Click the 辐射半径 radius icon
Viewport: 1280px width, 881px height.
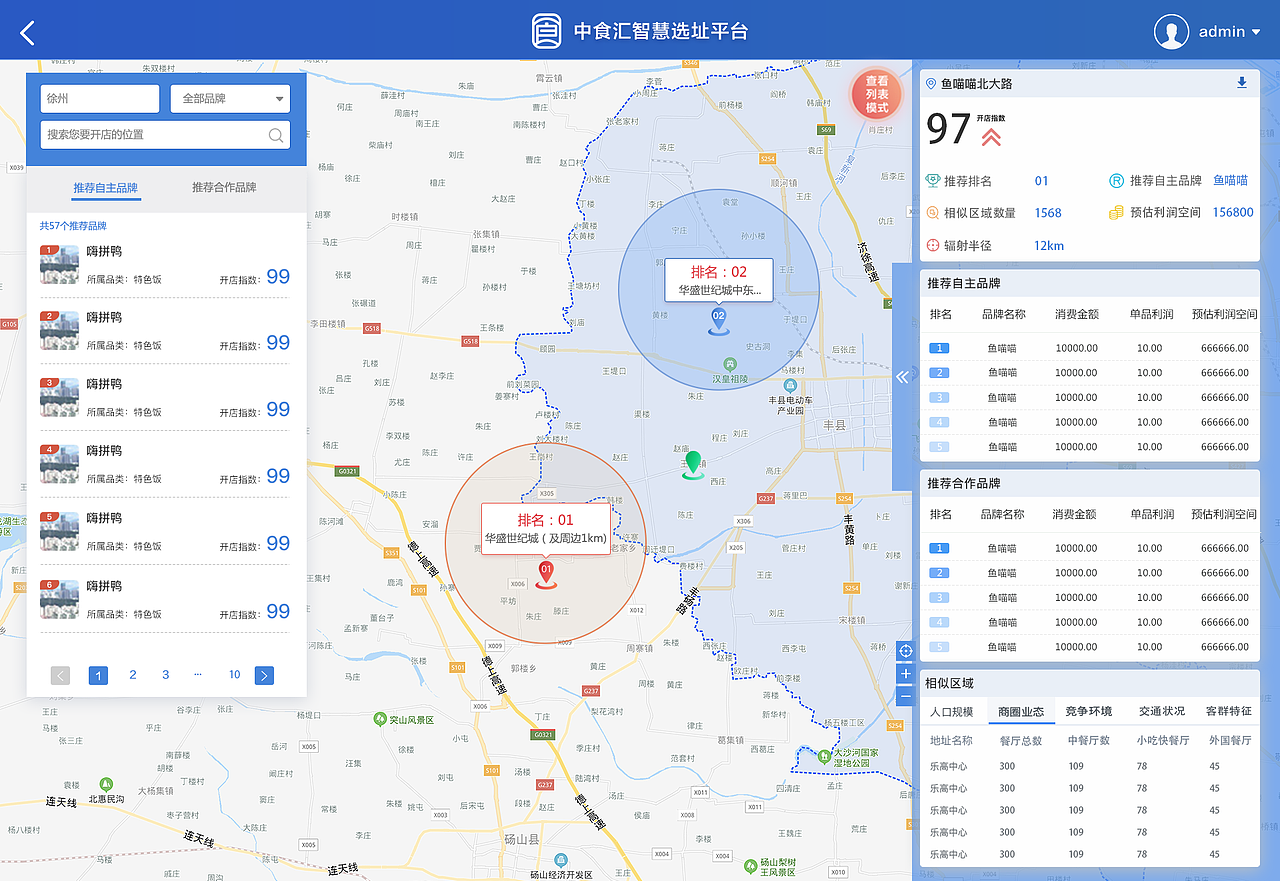click(x=933, y=245)
